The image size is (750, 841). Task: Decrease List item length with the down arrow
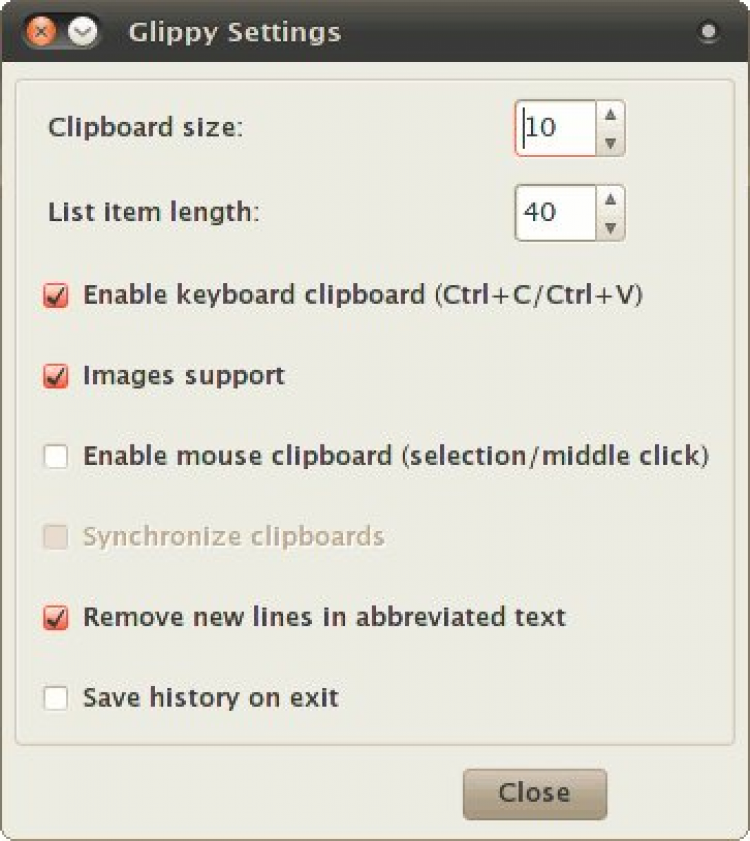[x=610, y=228]
